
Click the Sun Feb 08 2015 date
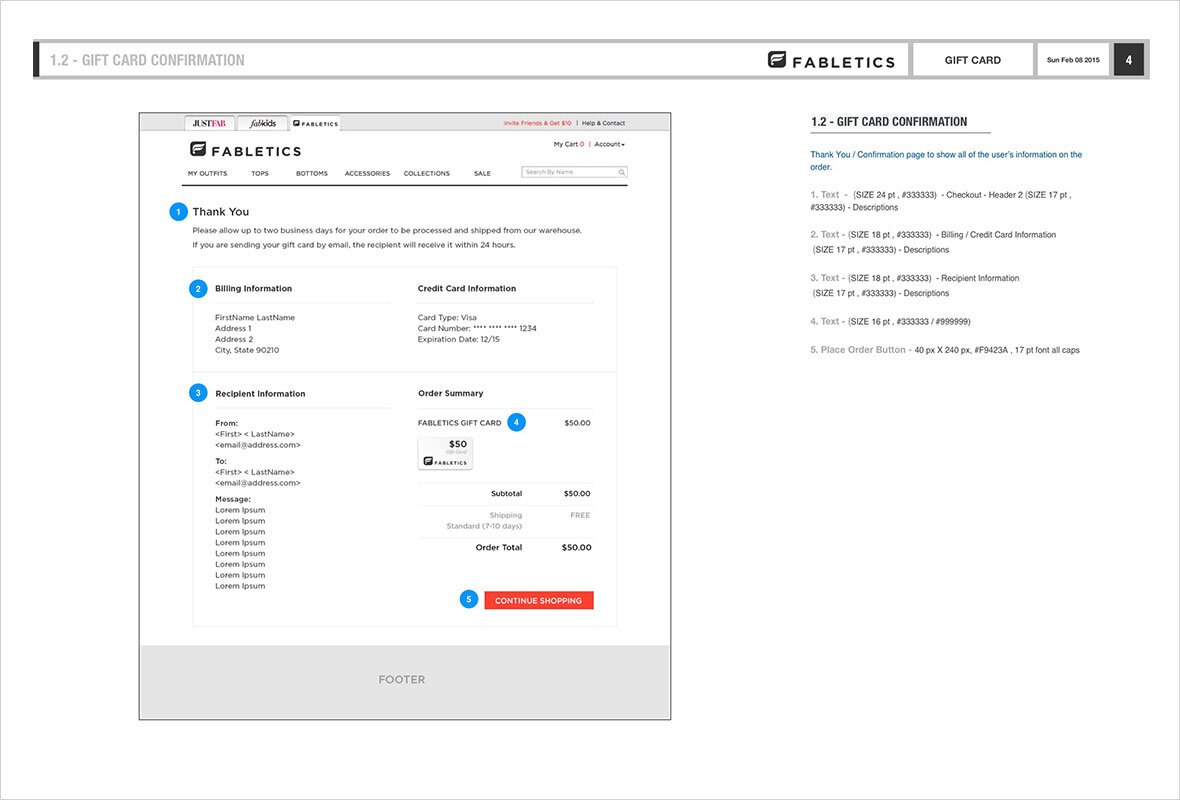(x=1073, y=60)
